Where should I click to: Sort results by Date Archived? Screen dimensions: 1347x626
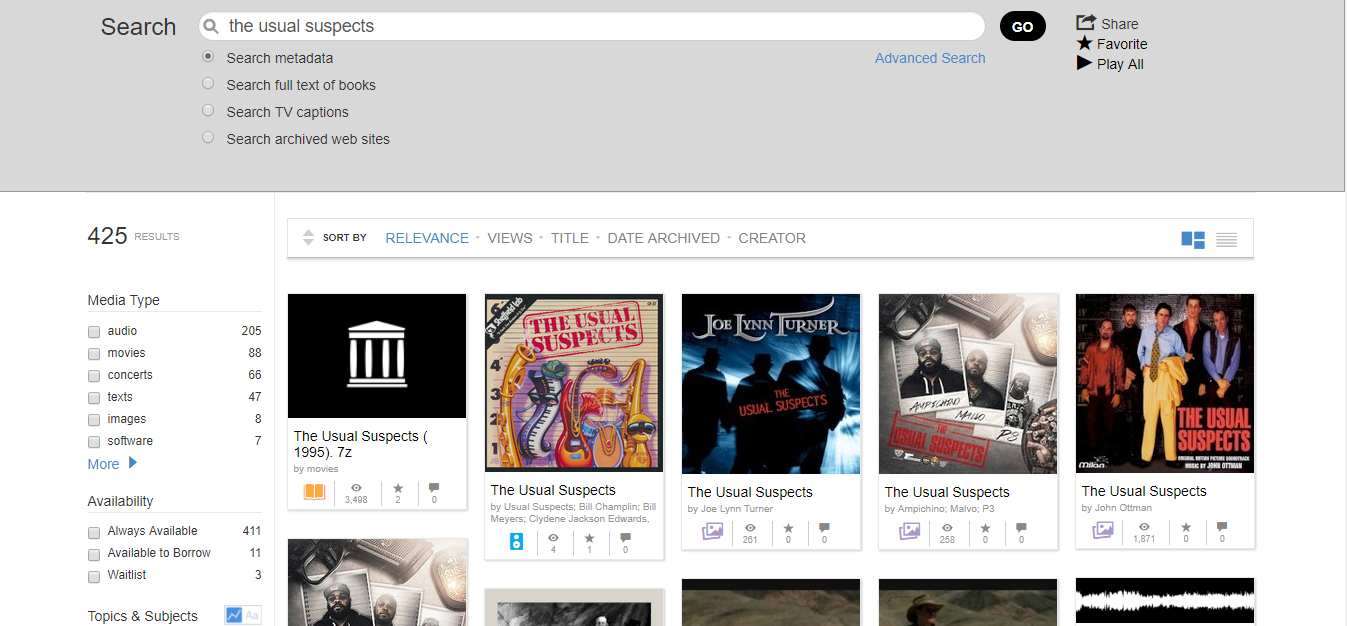tap(663, 238)
